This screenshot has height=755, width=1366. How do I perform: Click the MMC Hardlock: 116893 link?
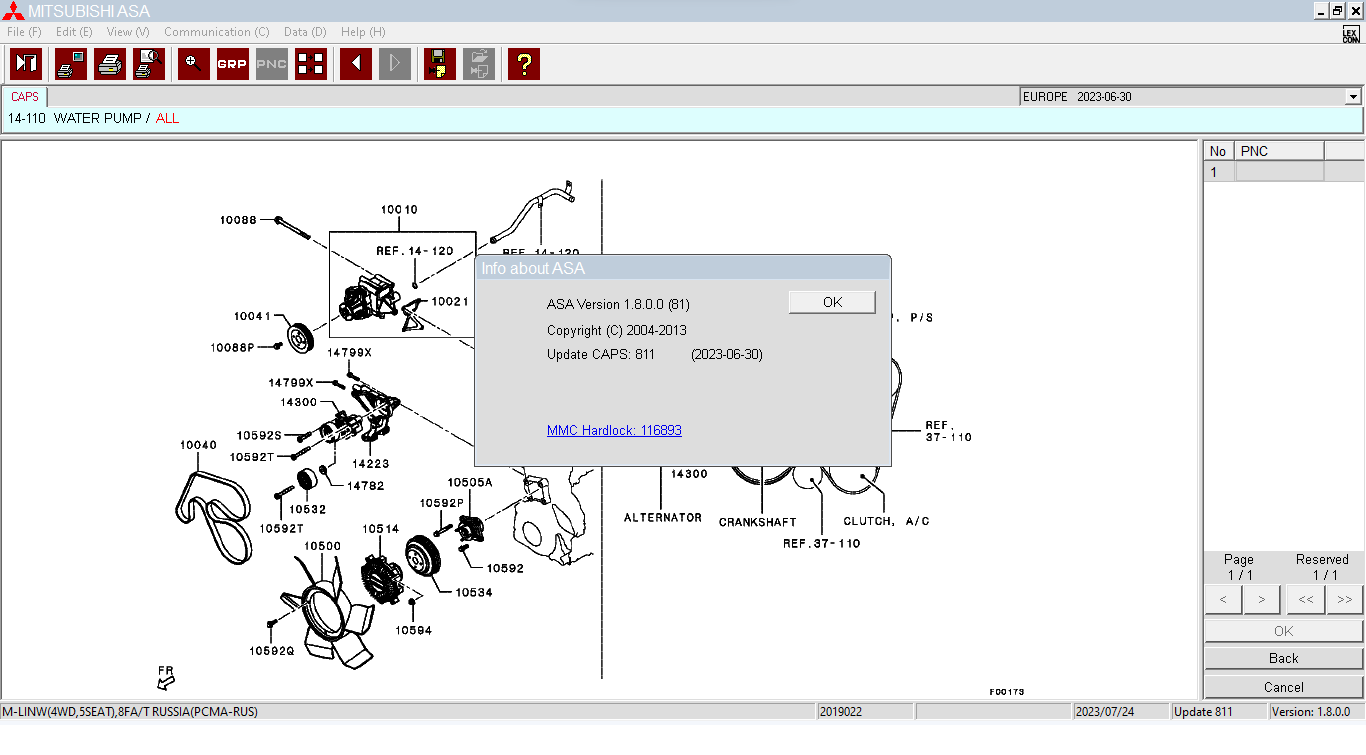coord(614,430)
